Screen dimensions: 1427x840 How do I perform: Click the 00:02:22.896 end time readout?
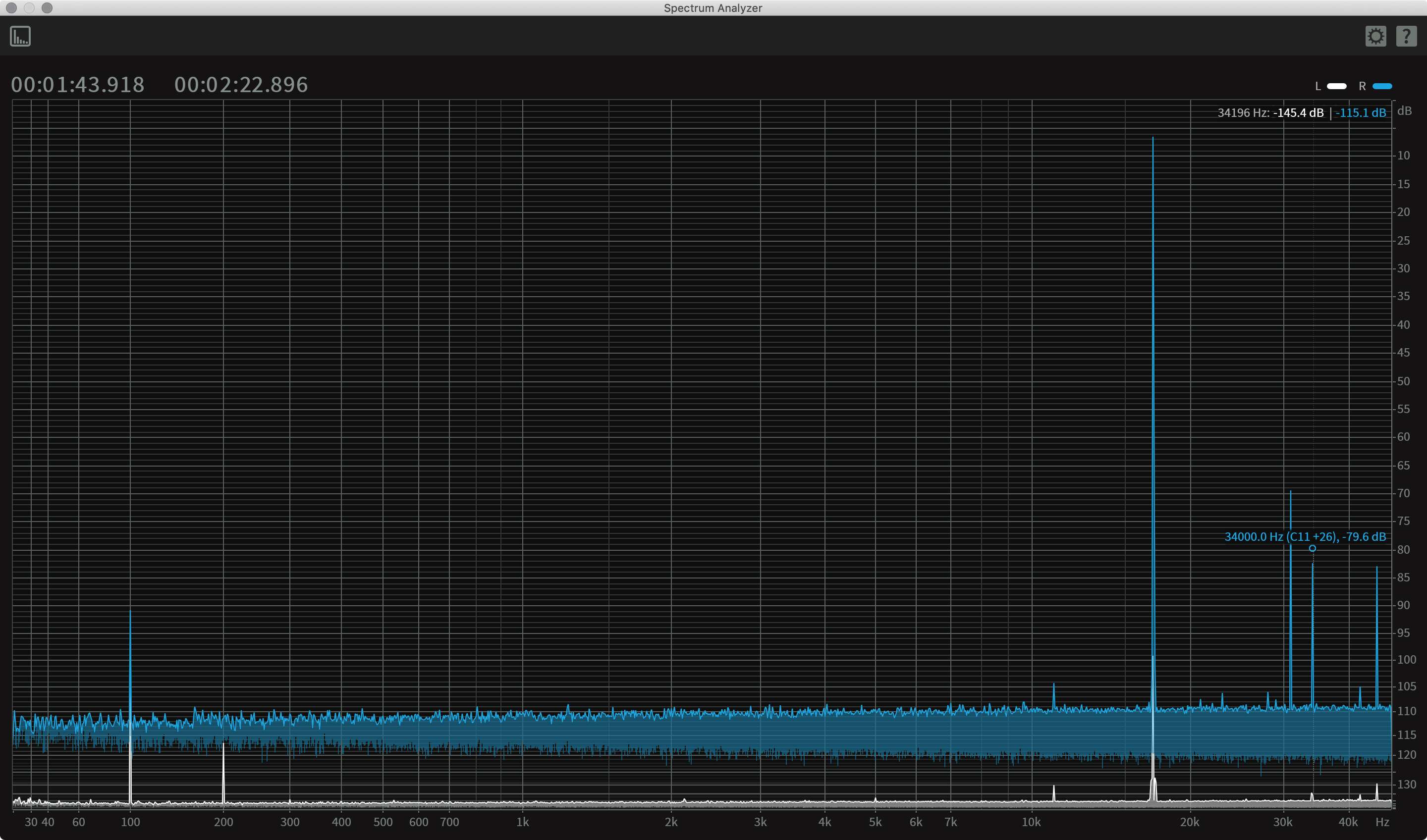click(x=241, y=85)
